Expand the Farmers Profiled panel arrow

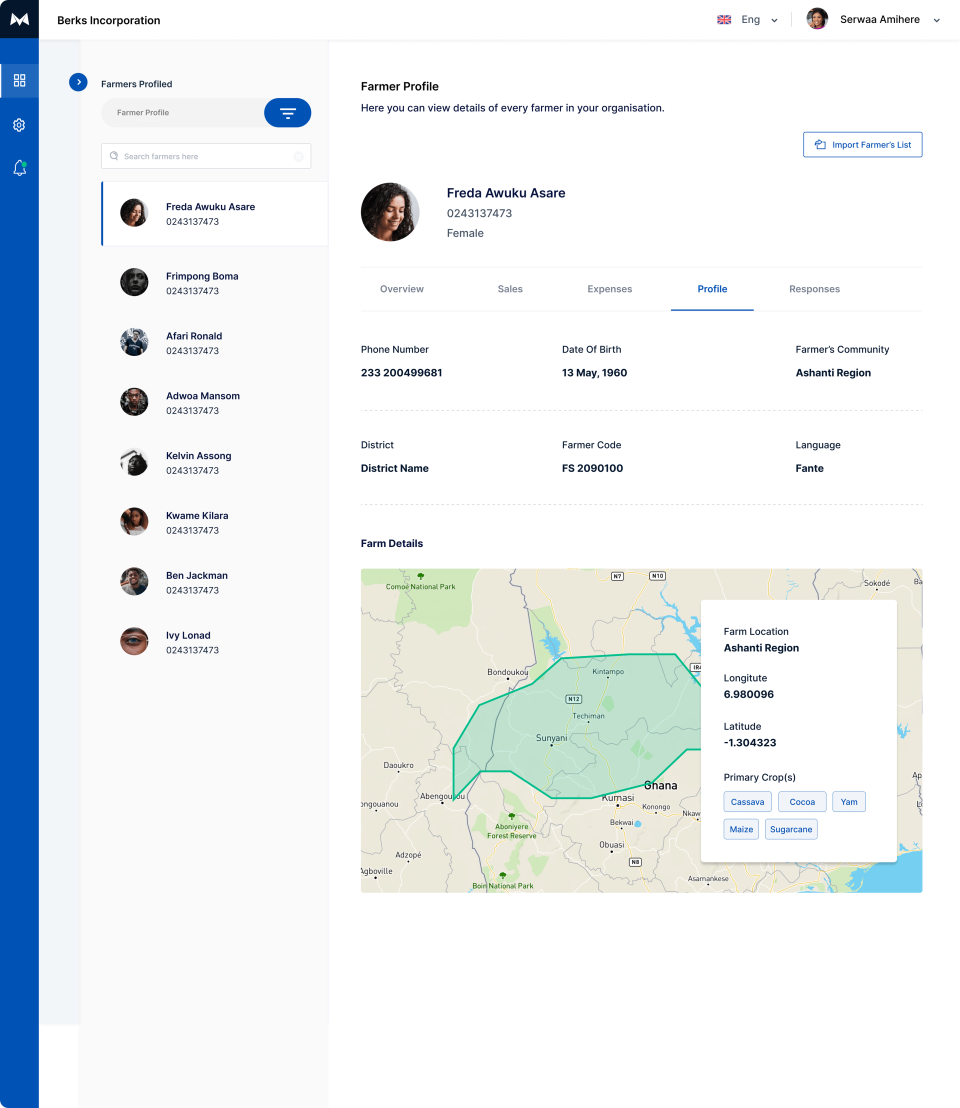coord(78,82)
